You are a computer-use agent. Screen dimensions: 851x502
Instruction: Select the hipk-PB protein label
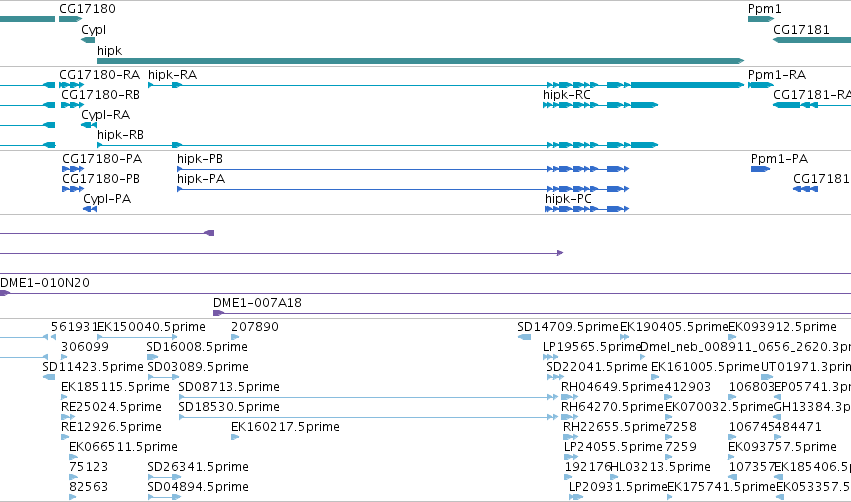200,159
